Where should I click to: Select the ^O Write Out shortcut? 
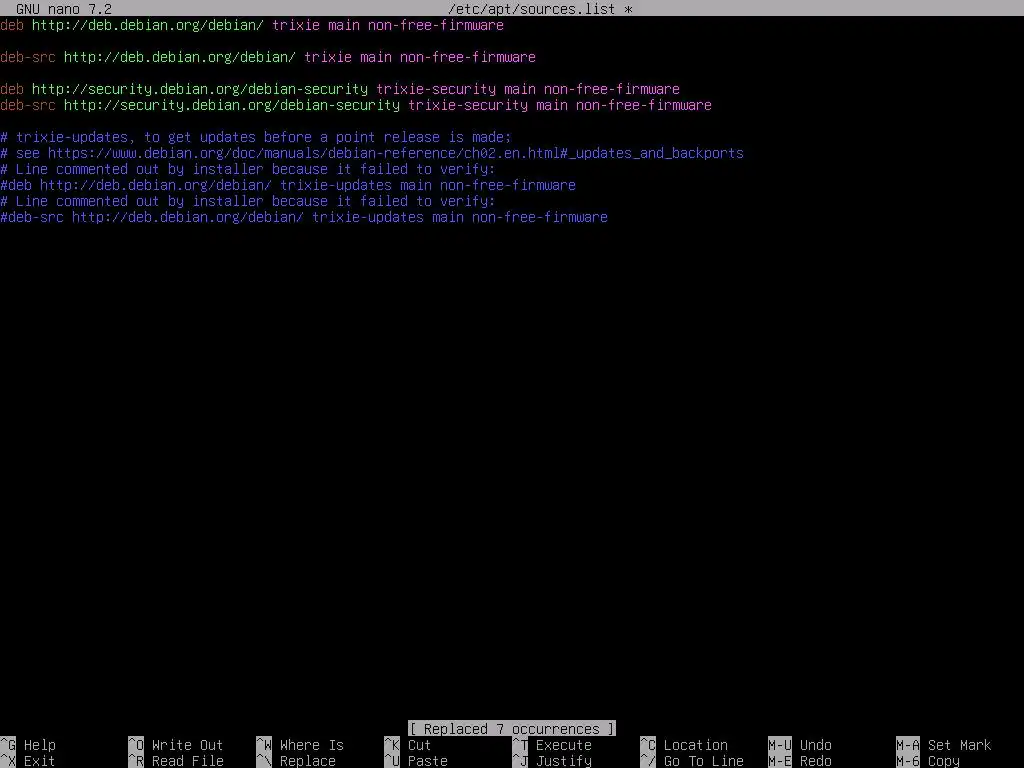click(176, 745)
